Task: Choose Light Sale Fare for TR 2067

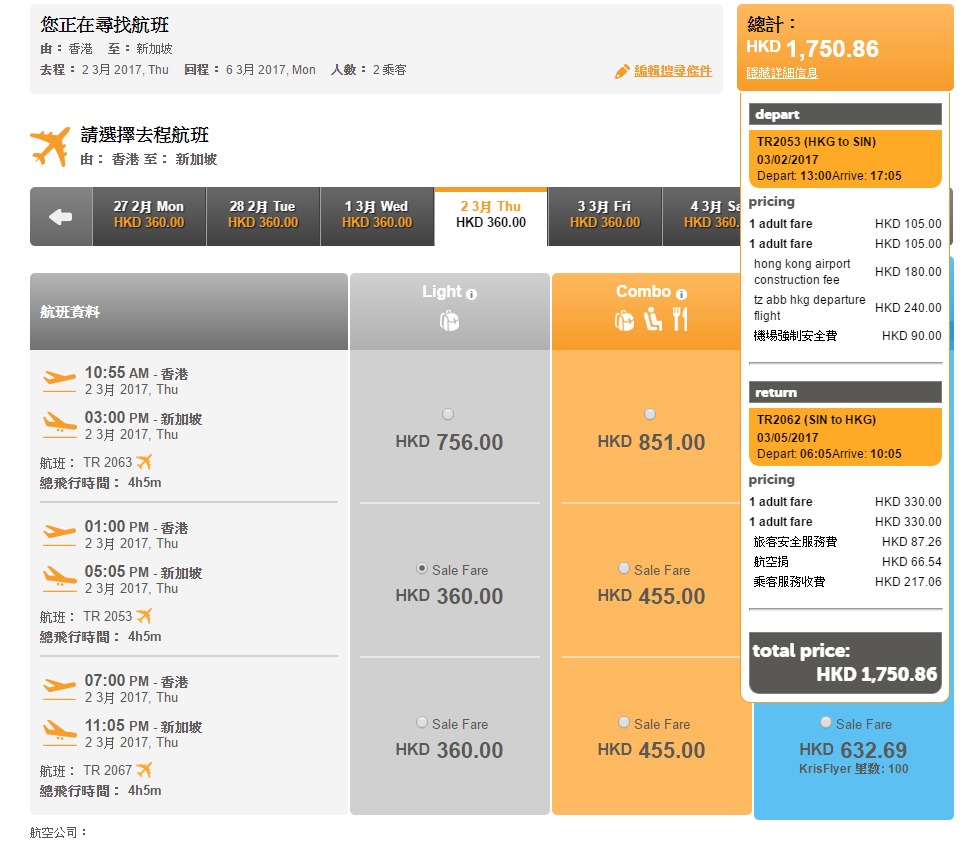Action: pos(422,722)
